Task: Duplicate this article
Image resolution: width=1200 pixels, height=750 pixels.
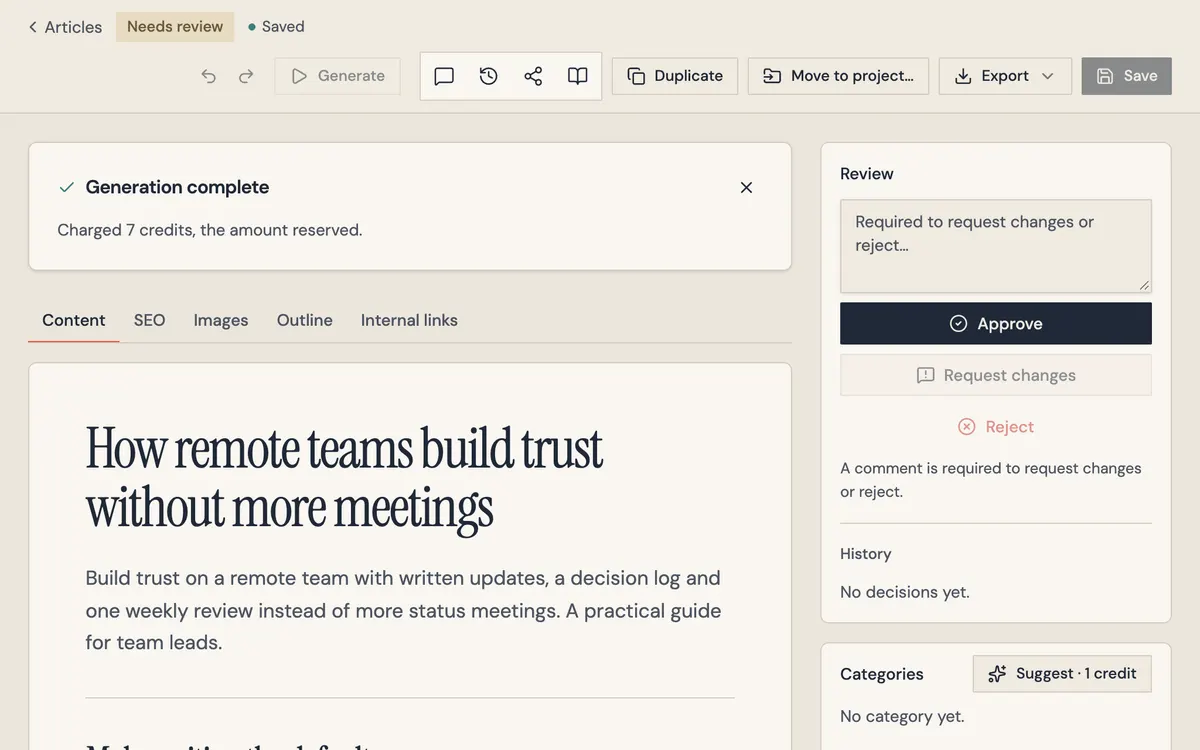Action: pyautogui.click(x=675, y=76)
